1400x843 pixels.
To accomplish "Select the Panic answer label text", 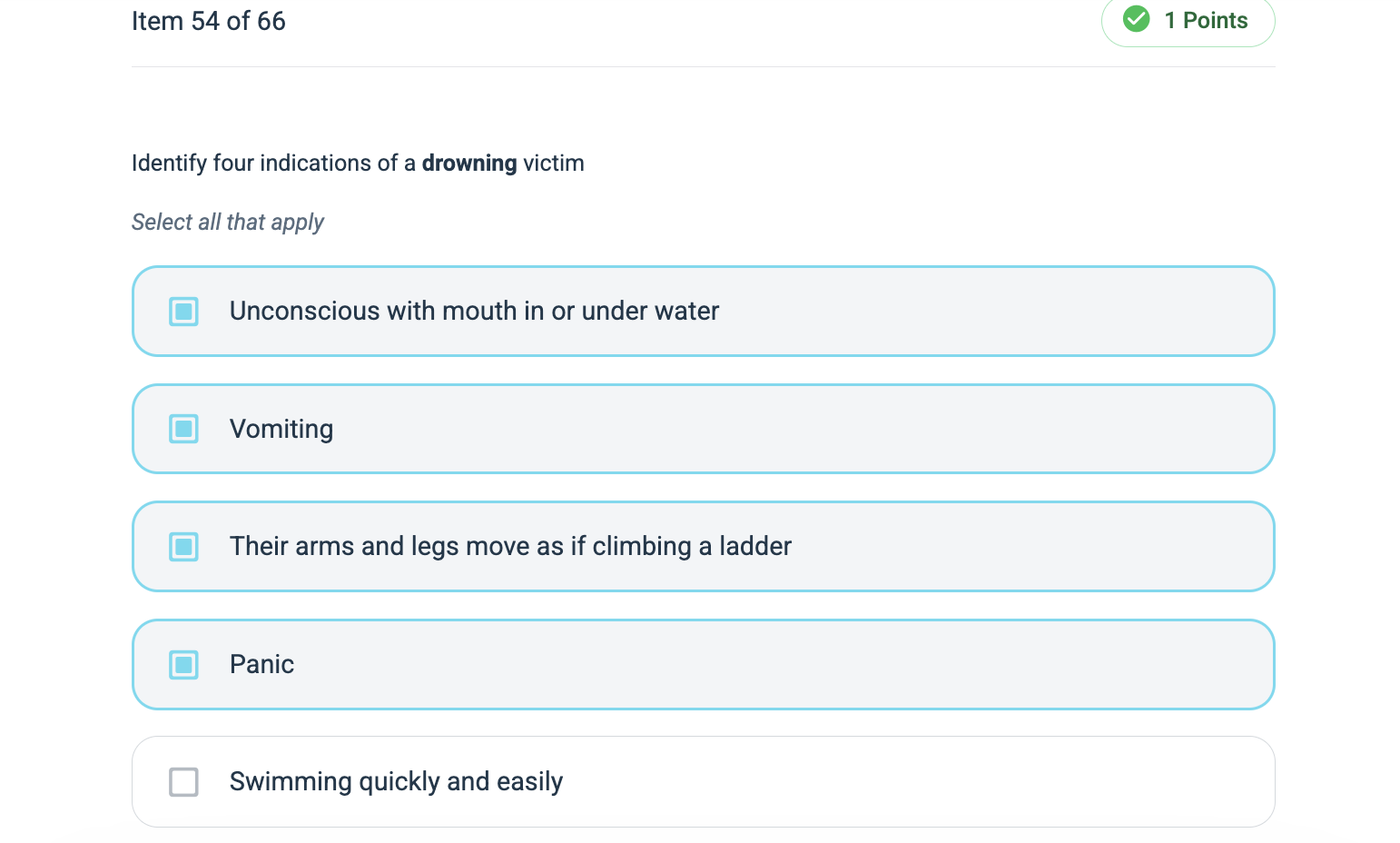I will tap(261, 664).
